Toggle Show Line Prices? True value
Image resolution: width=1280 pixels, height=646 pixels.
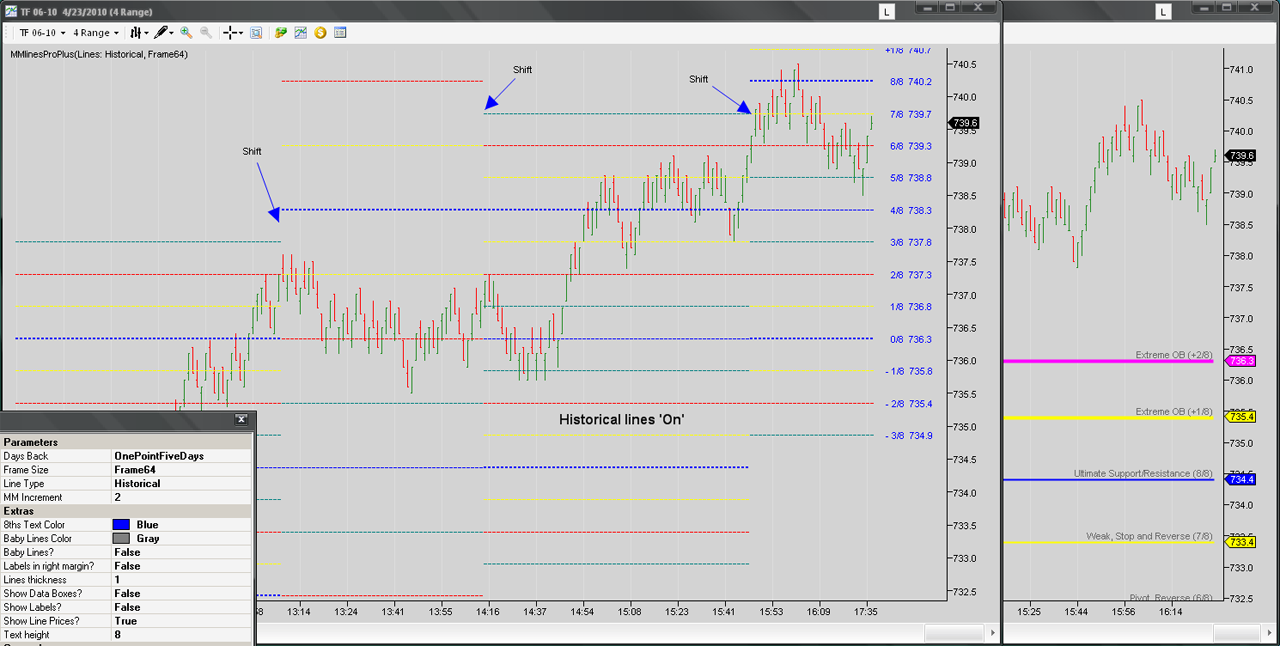(x=182, y=621)
